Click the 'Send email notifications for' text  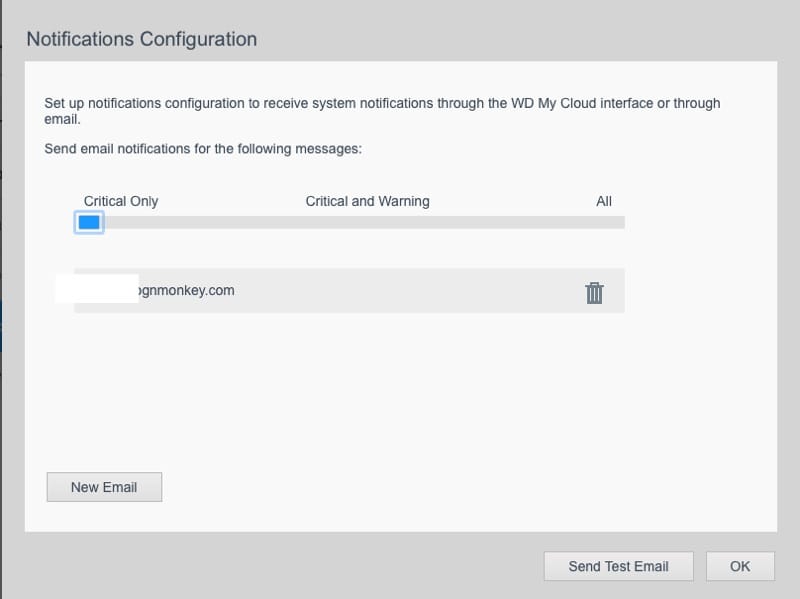coord(203,149)
